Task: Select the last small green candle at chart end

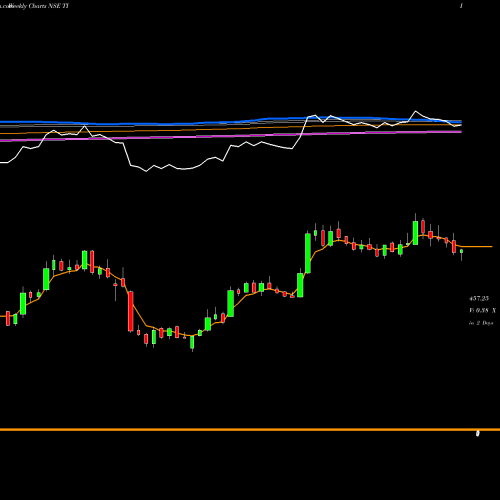Action: [462, 252]
